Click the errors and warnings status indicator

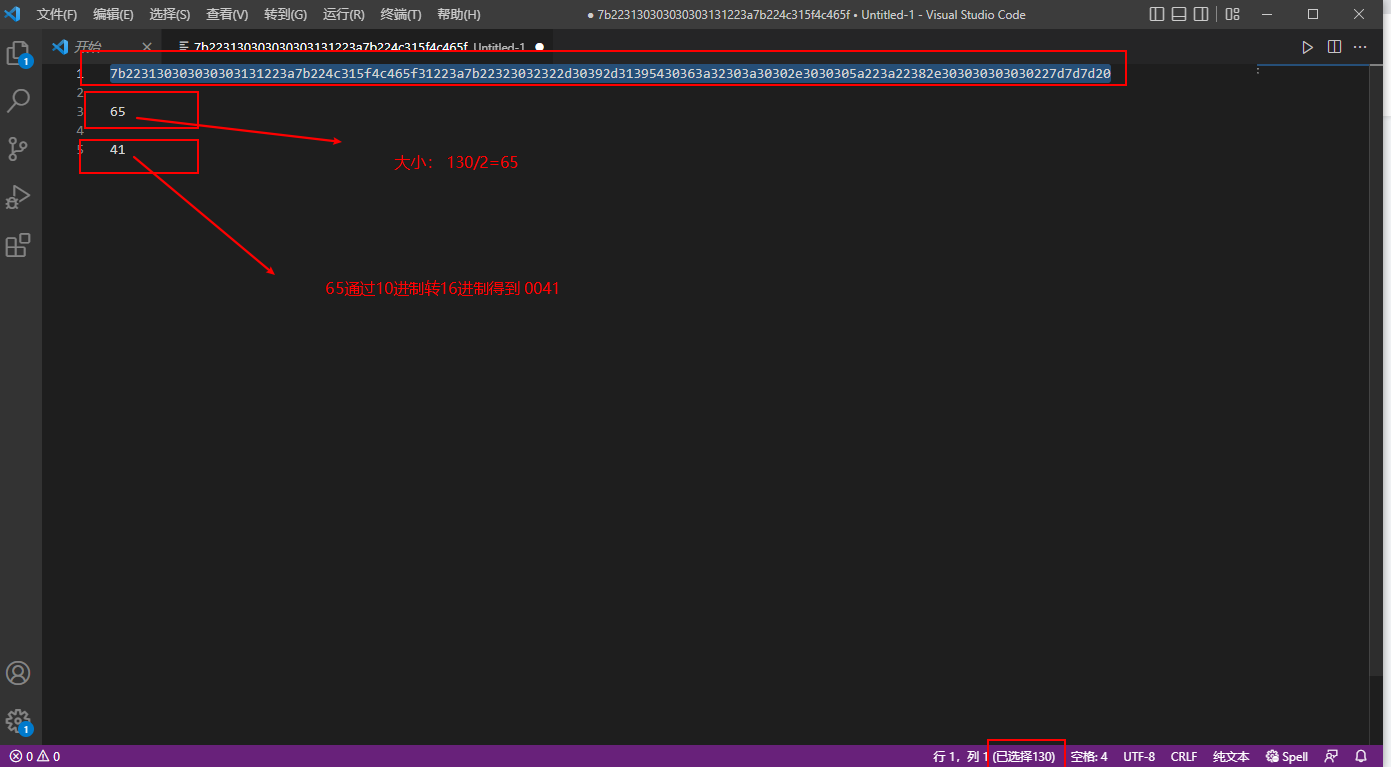point(35,756)
